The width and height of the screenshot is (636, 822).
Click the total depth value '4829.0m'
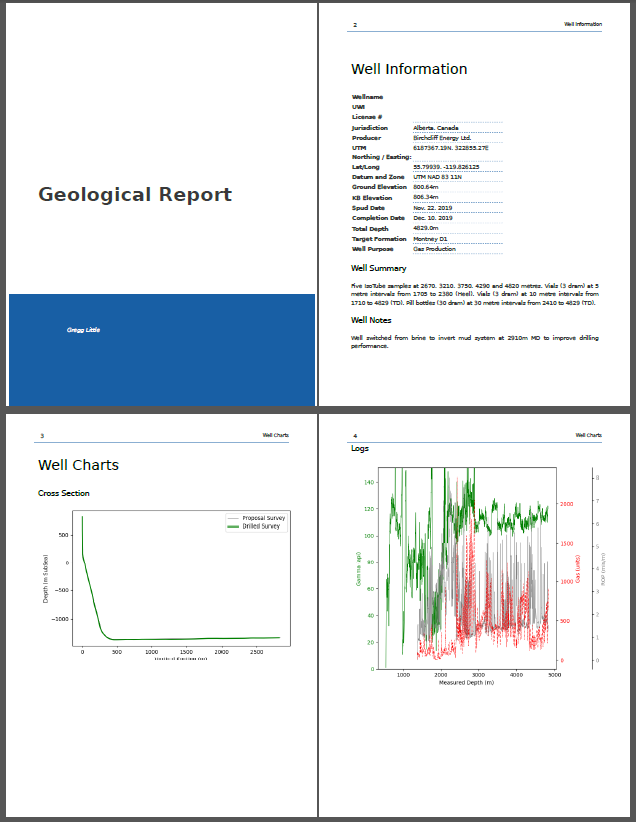click(x=426, y=228)
